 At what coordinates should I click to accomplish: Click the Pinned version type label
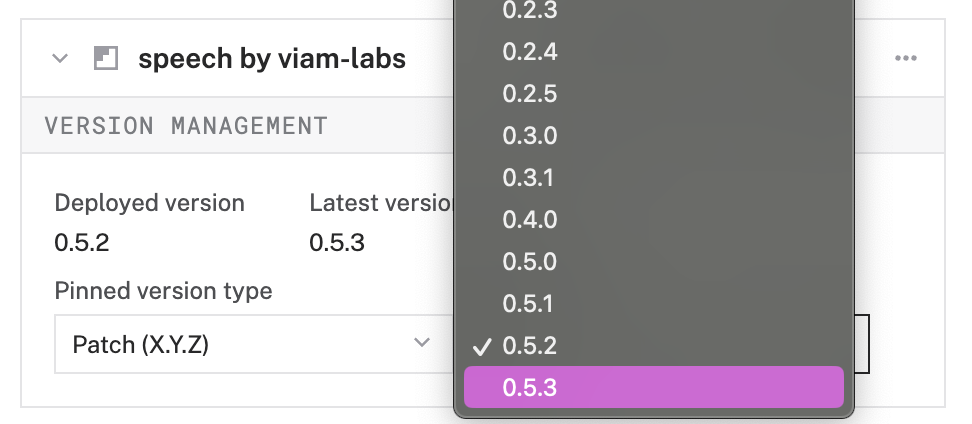[x=164, y=291]
